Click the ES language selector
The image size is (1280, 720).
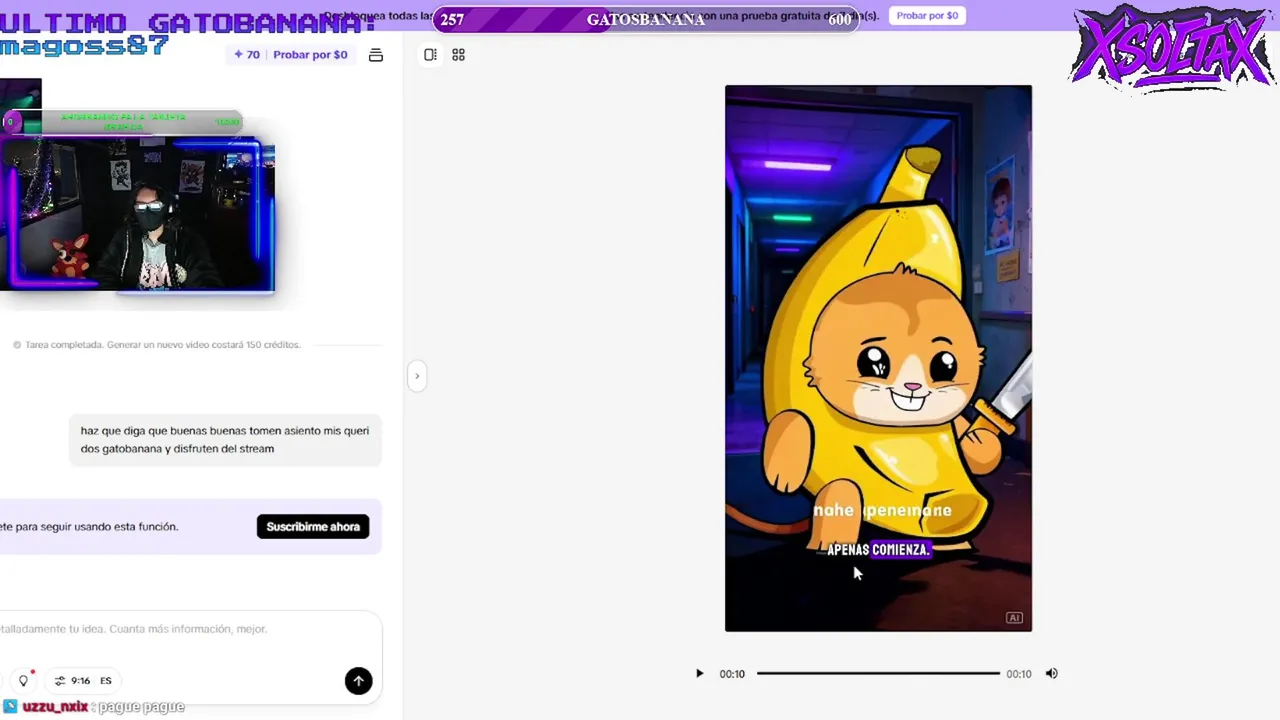tap(106, 681)
